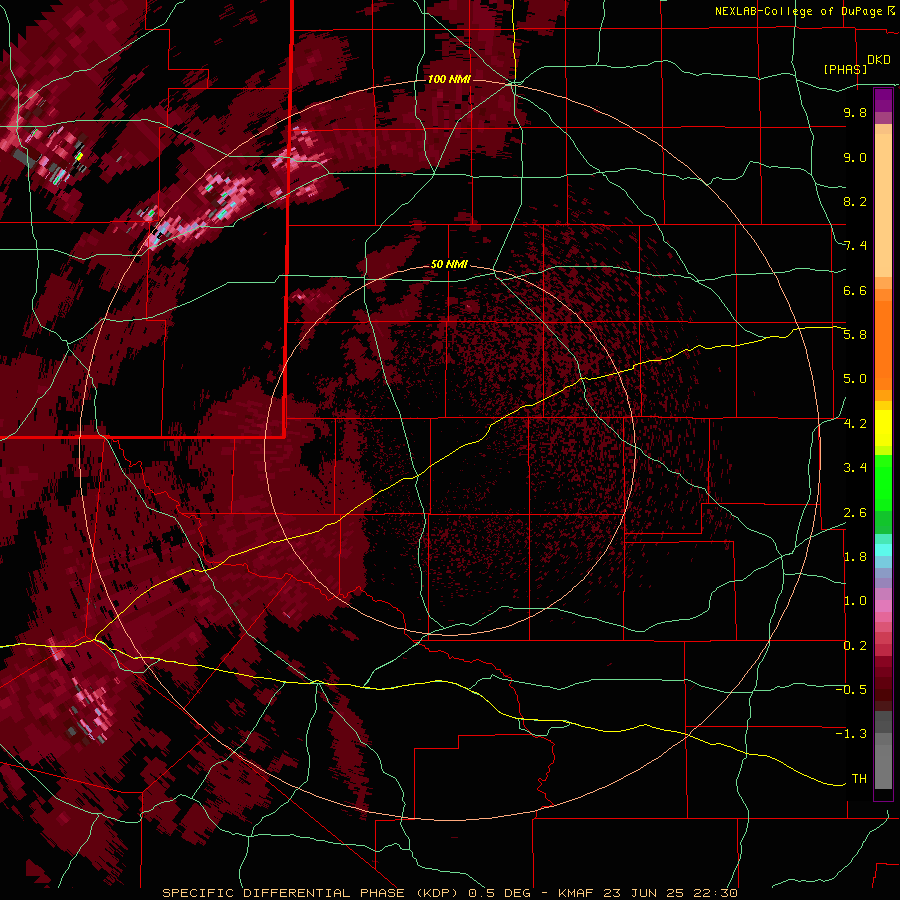Click the 9.8 value on the color scale
Screen dimensions: 900x900
[855, 112]
